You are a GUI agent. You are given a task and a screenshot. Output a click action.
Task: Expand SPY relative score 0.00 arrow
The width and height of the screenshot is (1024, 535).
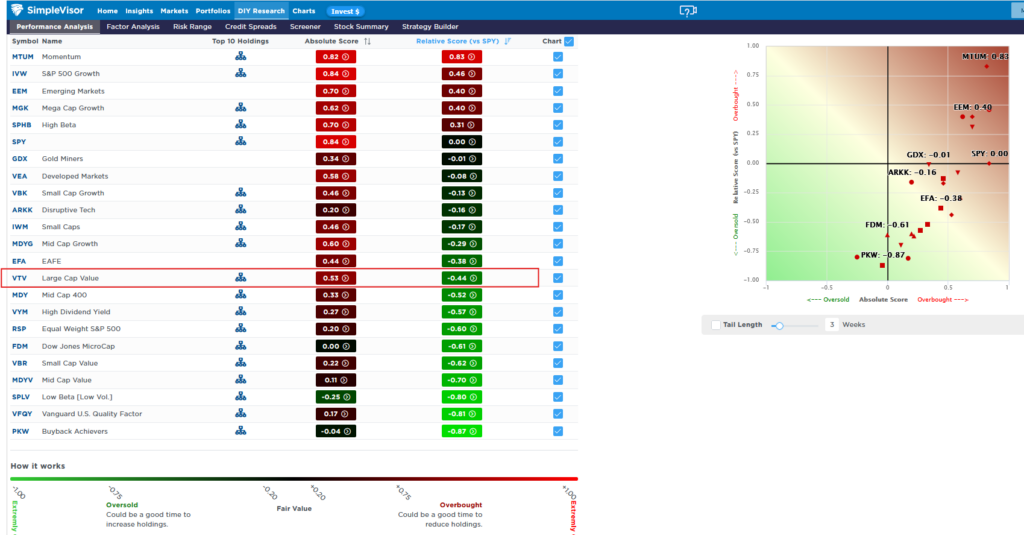pyautogui.click(x=472, y=142)
